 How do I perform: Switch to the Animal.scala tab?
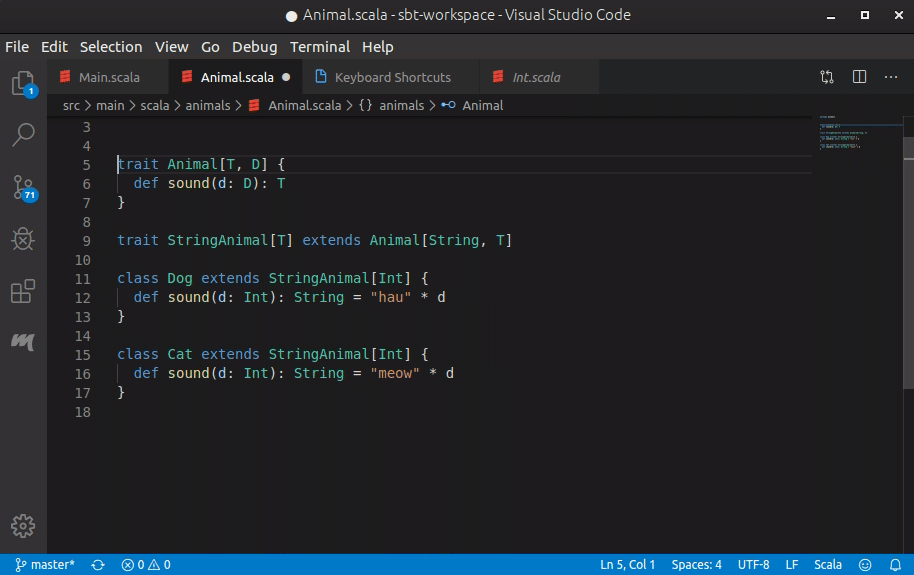[235, 77]
